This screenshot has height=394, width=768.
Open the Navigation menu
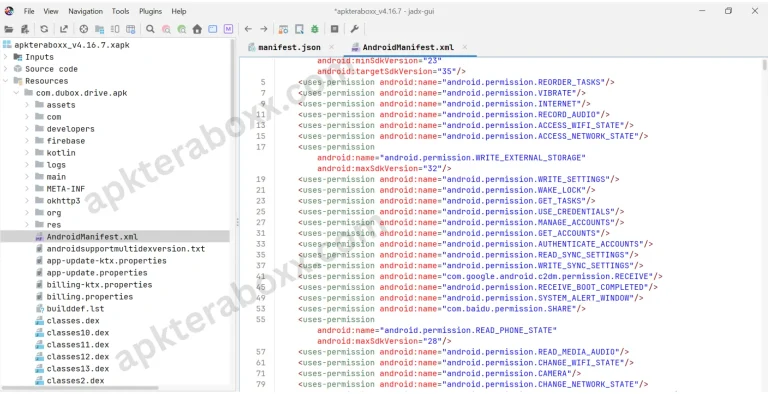tap(86, 11)
